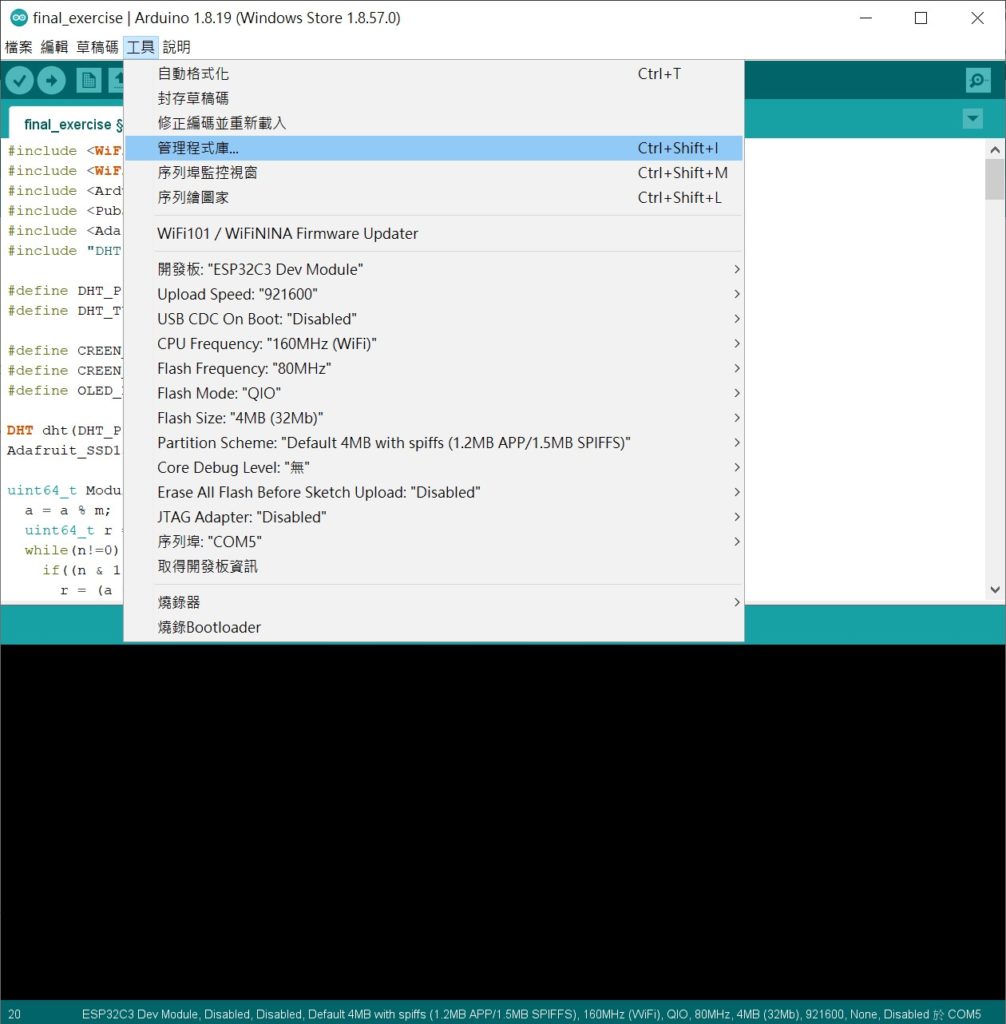The height and width of the screenshot is (1024, 1006).
Task: Click status bar board info text
Action: coord(531,1014)
